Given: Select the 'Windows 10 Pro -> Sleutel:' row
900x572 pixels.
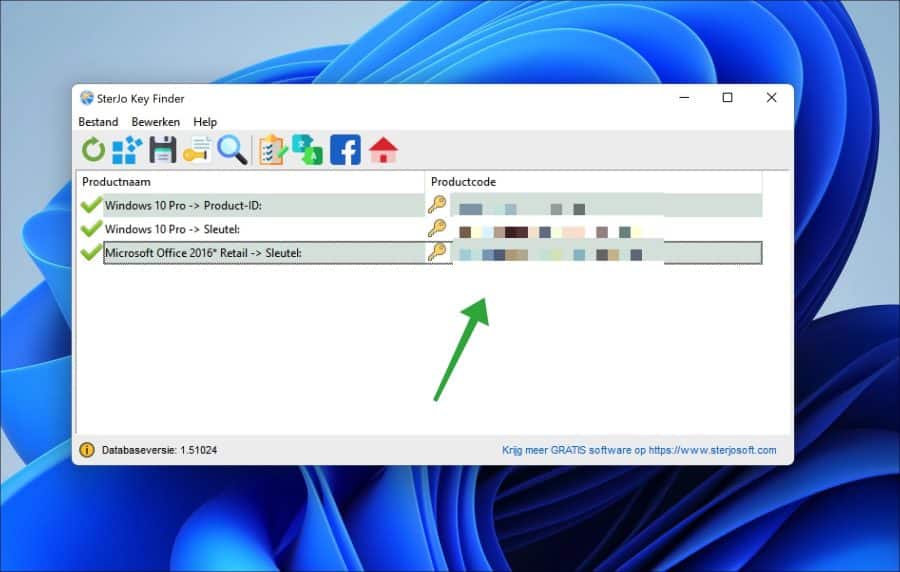Looking at the screenshot, I should [420, 229].
